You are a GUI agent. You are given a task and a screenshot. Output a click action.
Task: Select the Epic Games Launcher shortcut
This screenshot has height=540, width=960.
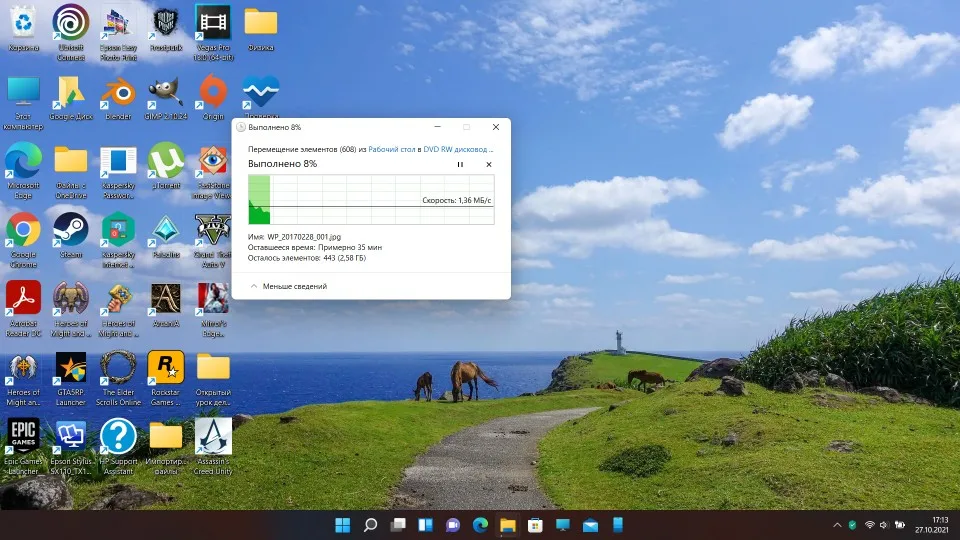(x=23, y=447)
